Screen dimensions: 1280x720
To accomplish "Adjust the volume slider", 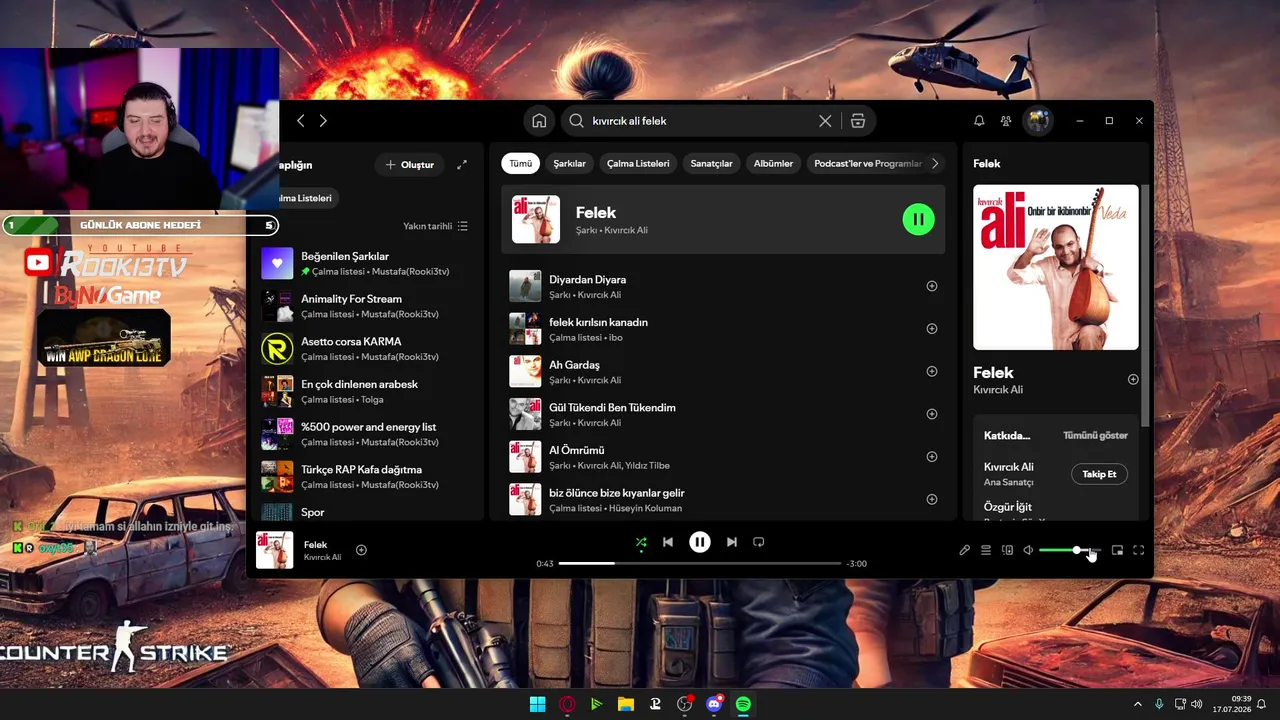I will 1069,550.
